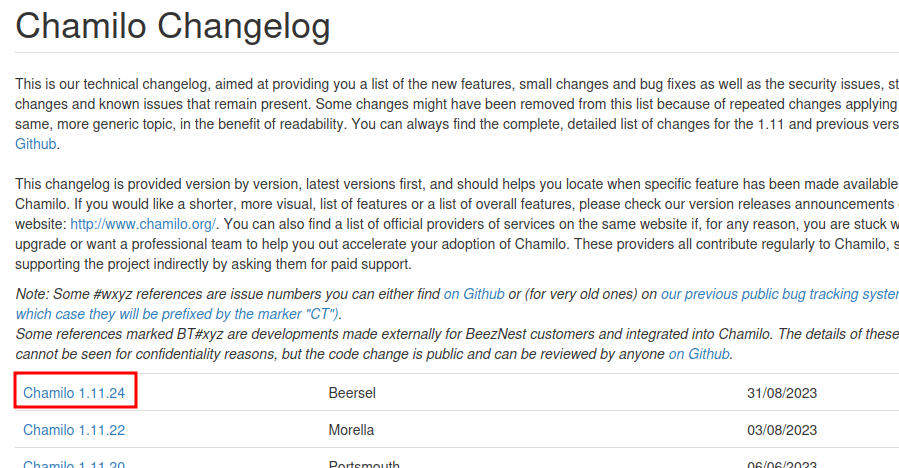The width and height of the screenshot is (899, 468).
Task: Open the Chamilo 1.11.20 changelog link
Action: [x=74, y=463]
